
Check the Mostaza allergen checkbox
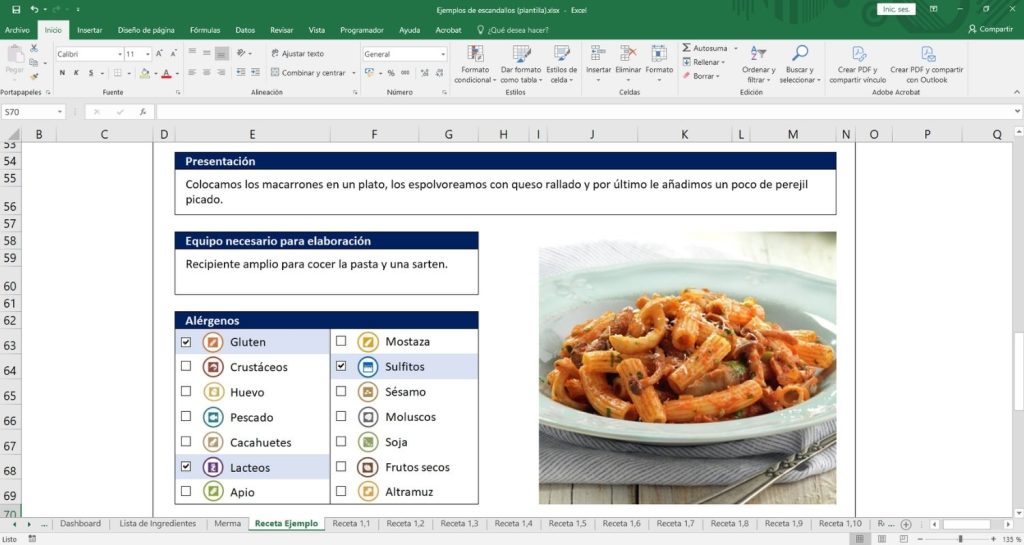[x=341, y=341]
